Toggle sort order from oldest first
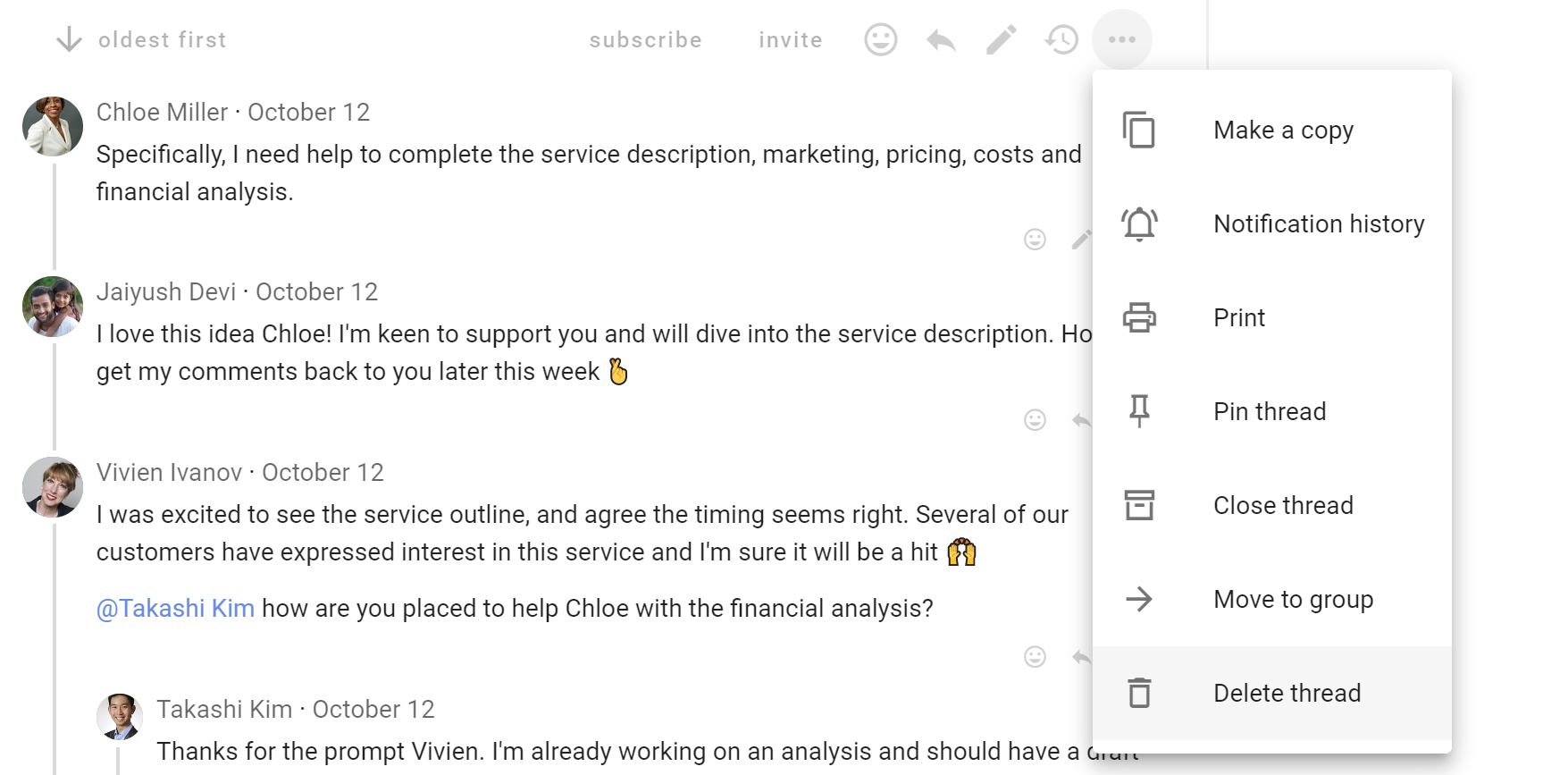This screenshot has width=1568, height=775. click(141, 39)
